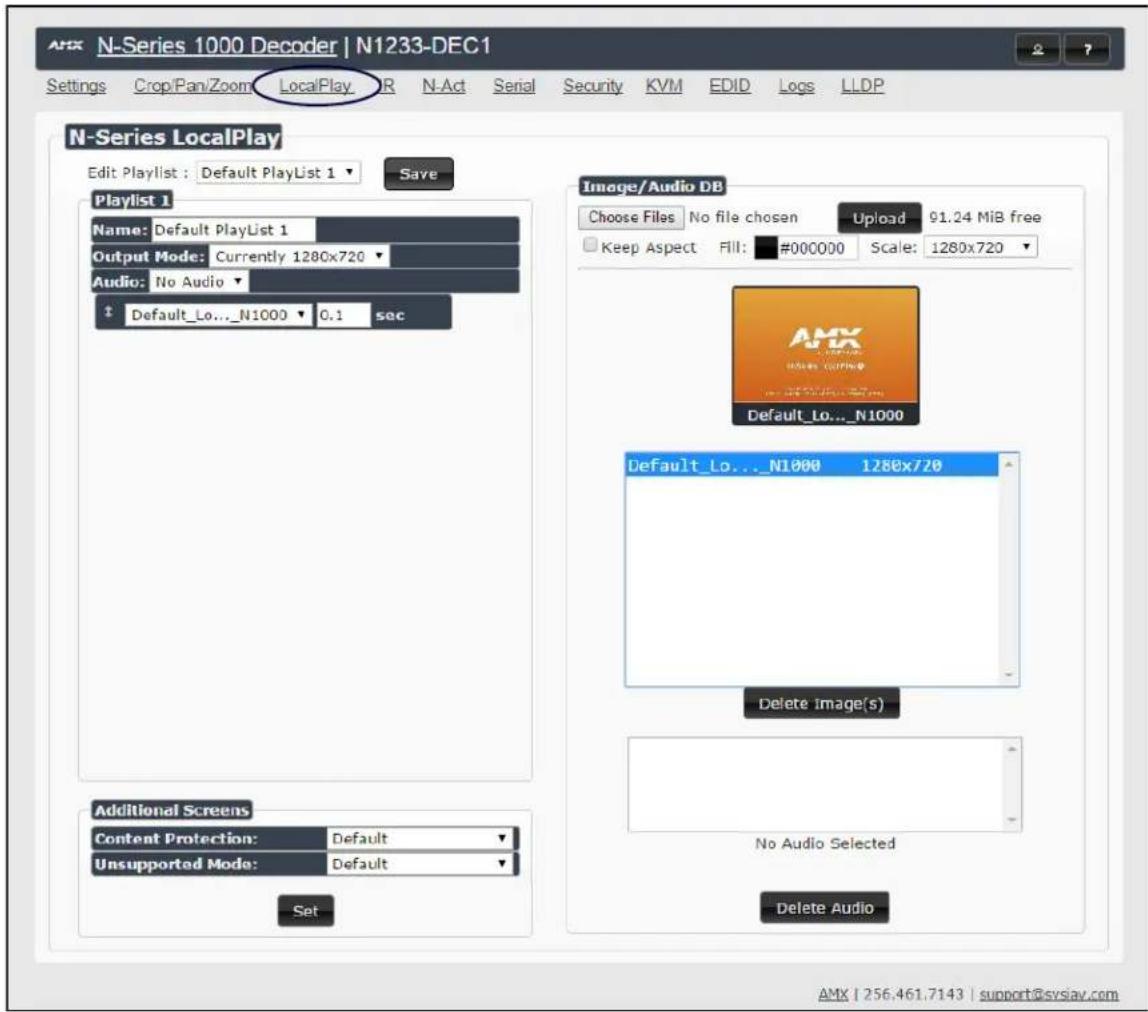Click the AMX logo in header

coord(65,45)
